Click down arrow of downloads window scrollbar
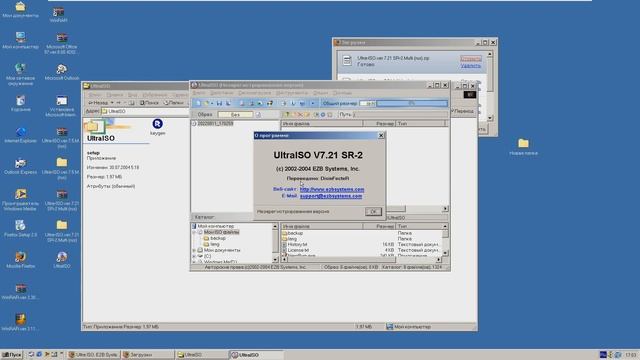 point(490,118)
